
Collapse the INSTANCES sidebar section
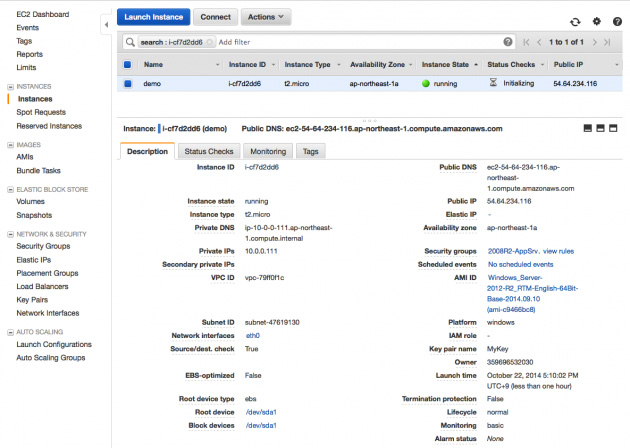pos(10,87)
